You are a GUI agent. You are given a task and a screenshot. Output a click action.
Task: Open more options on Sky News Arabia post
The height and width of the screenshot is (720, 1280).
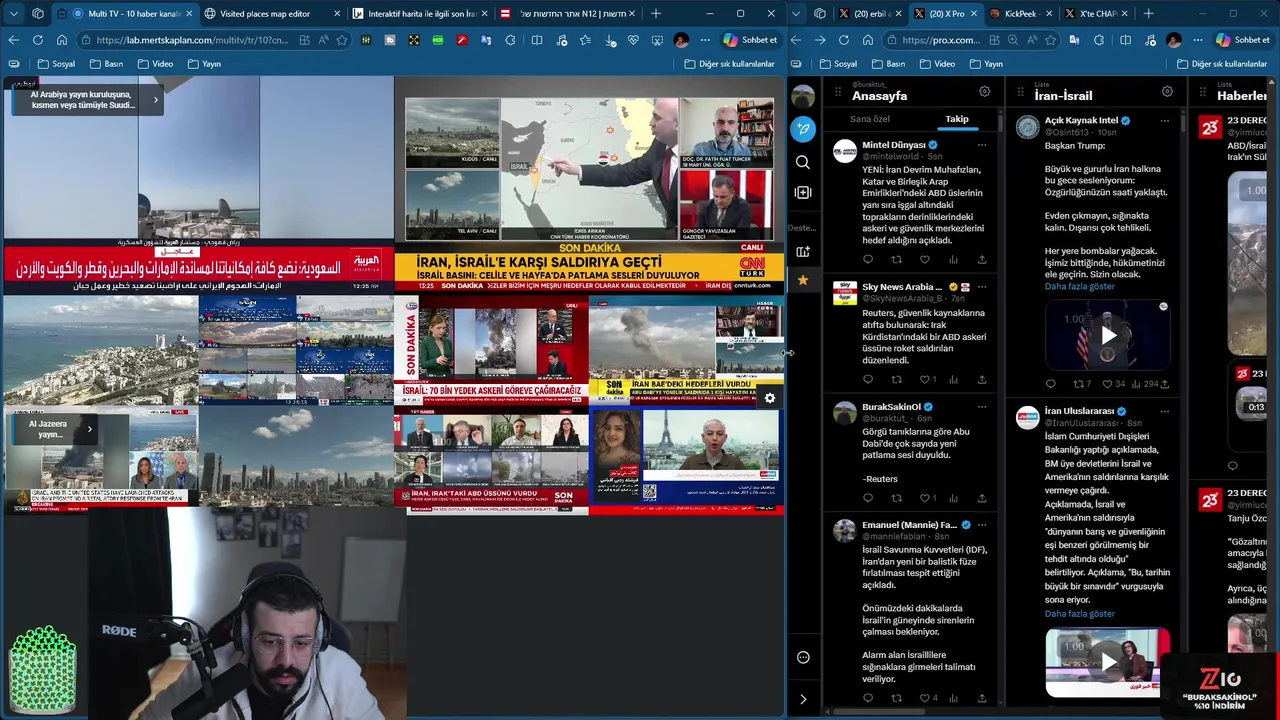[x=981, y=287]
